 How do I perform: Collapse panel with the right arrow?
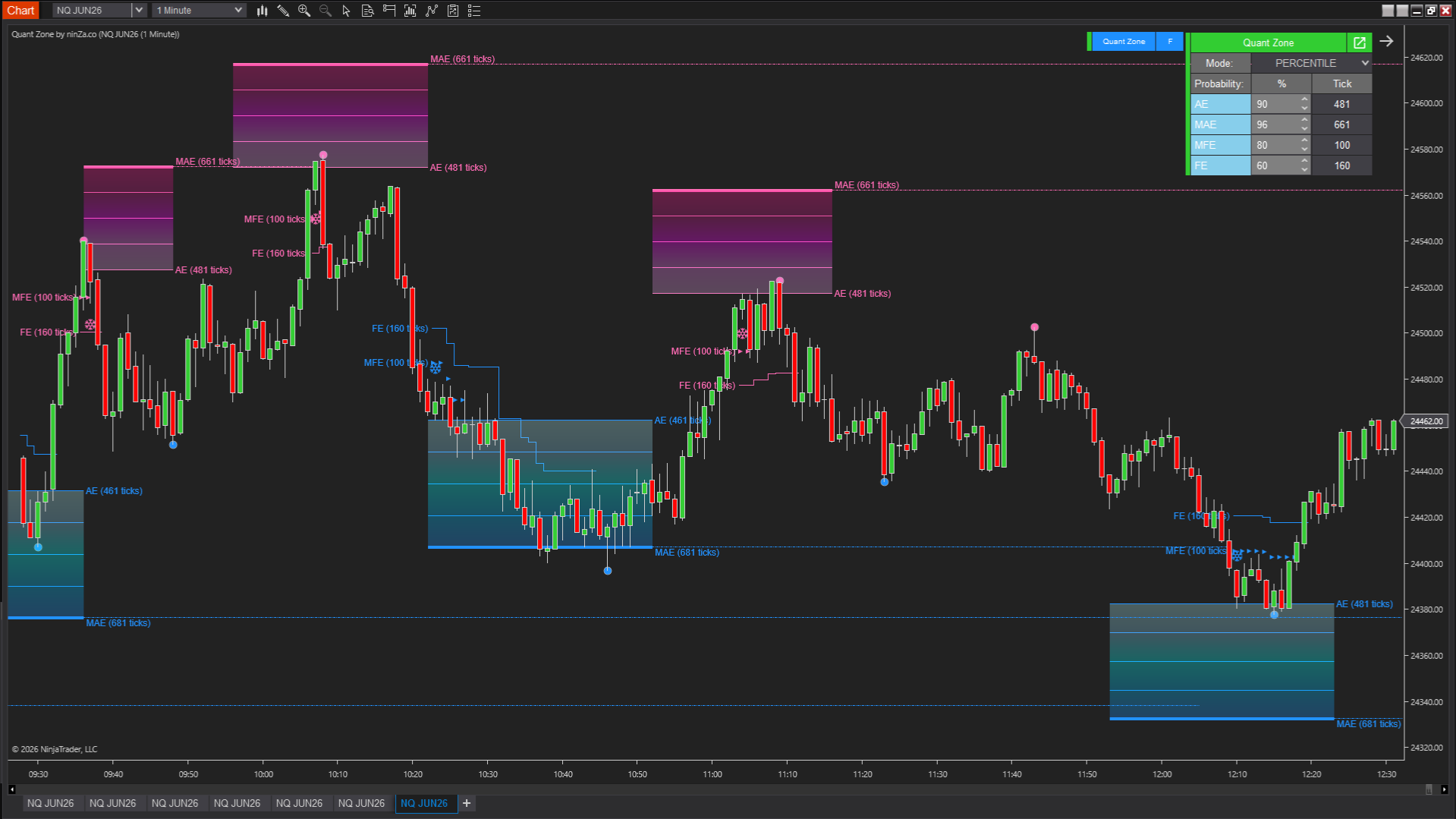(1386, 42)
